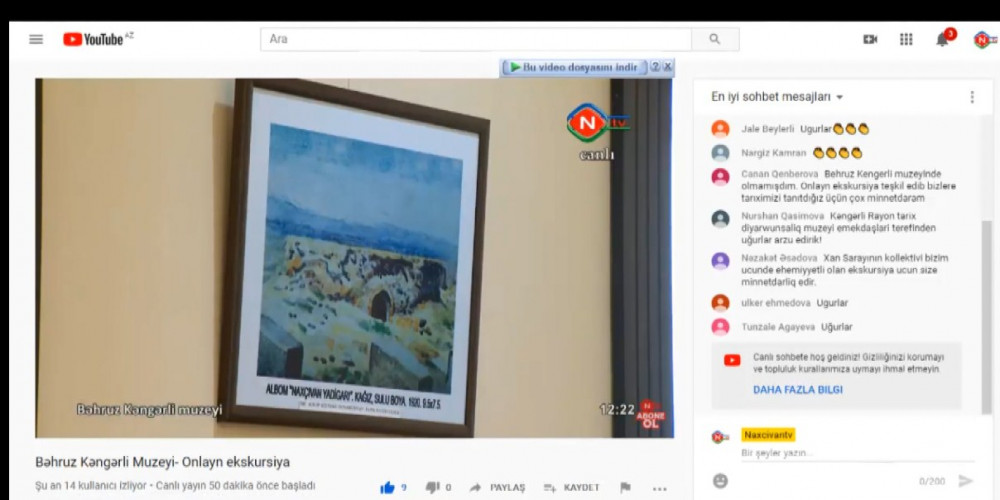
Task: Click the 'Bir şeyler yazın' chat input
Action: pyautogui.click(x=858, y=453)
